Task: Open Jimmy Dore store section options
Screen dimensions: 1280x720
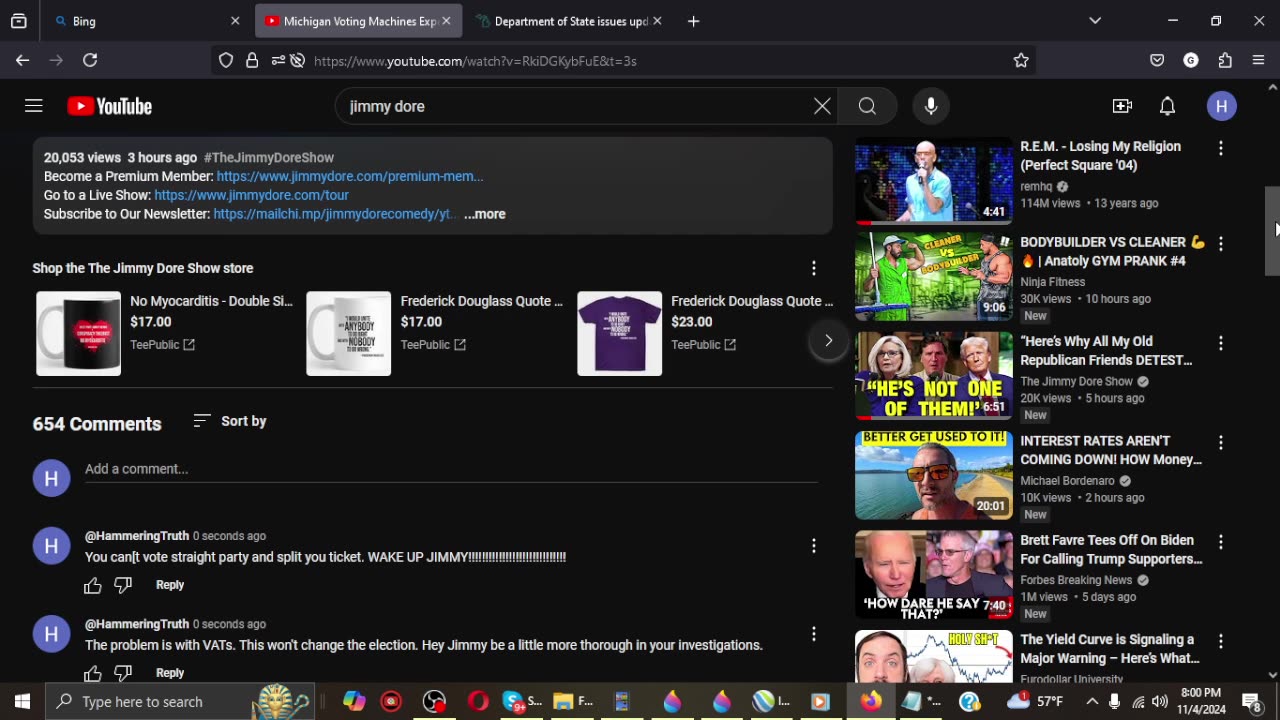Action: point(814,268)
